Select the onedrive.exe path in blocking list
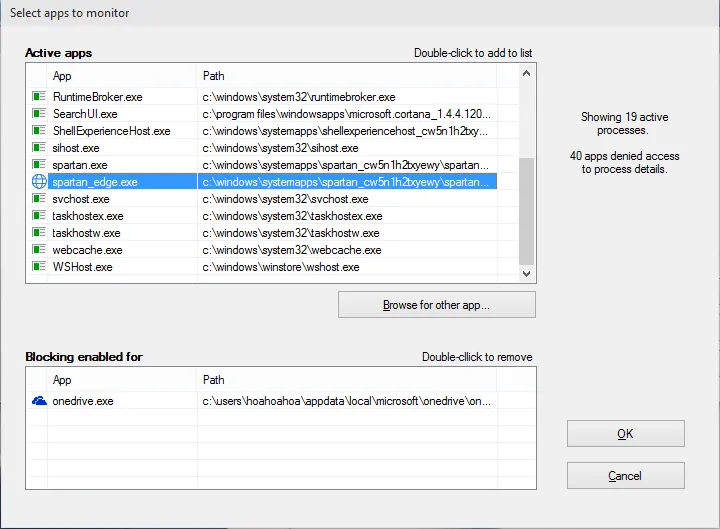The width and height of the screenshot is (720, 529). pyautogui.click(x=346, y=401)
